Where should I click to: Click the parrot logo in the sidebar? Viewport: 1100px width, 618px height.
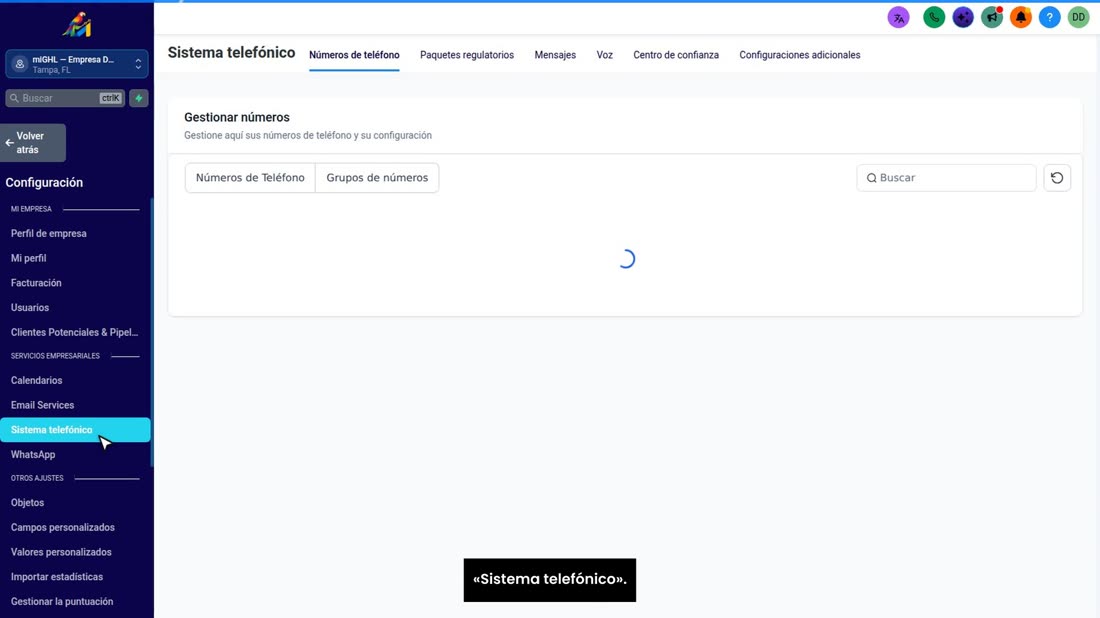click(76, 25)
